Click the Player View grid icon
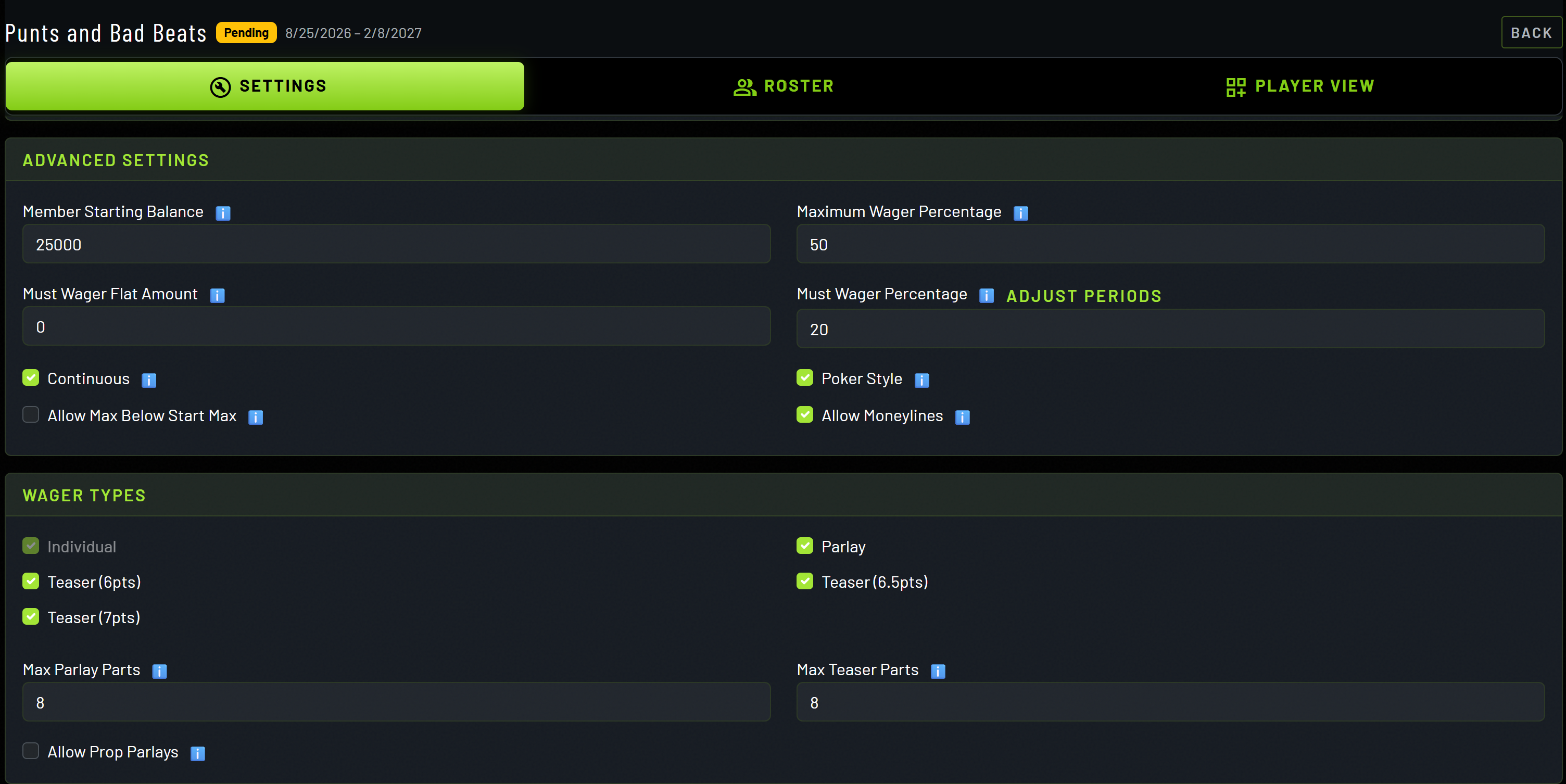 click(1236, 87)
